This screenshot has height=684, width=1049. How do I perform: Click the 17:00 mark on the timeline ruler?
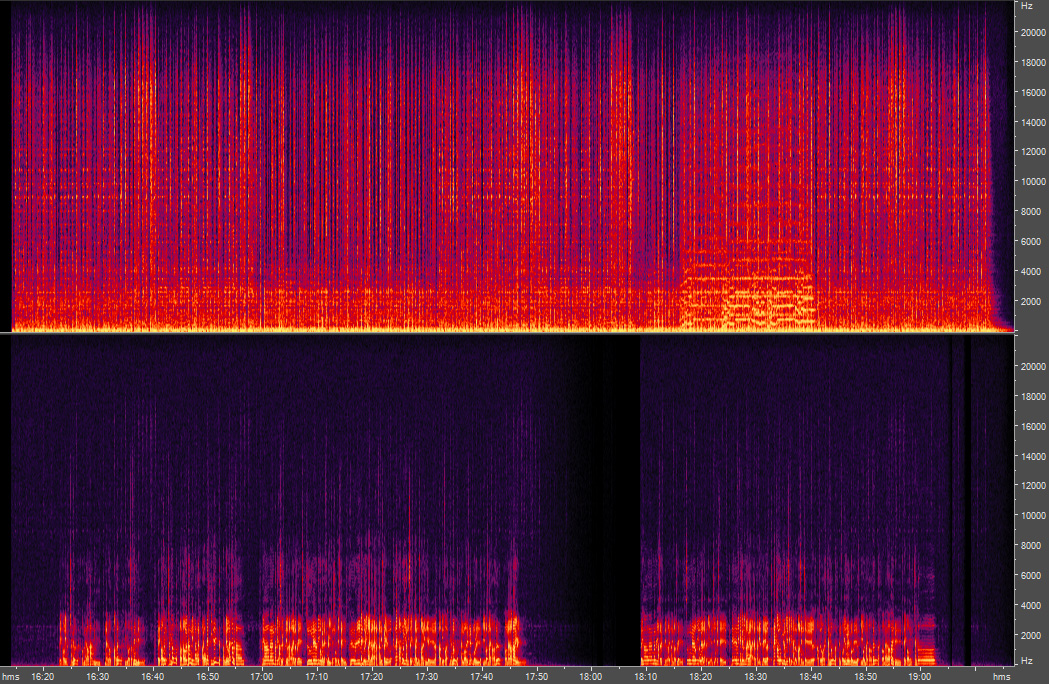(262, 676)
